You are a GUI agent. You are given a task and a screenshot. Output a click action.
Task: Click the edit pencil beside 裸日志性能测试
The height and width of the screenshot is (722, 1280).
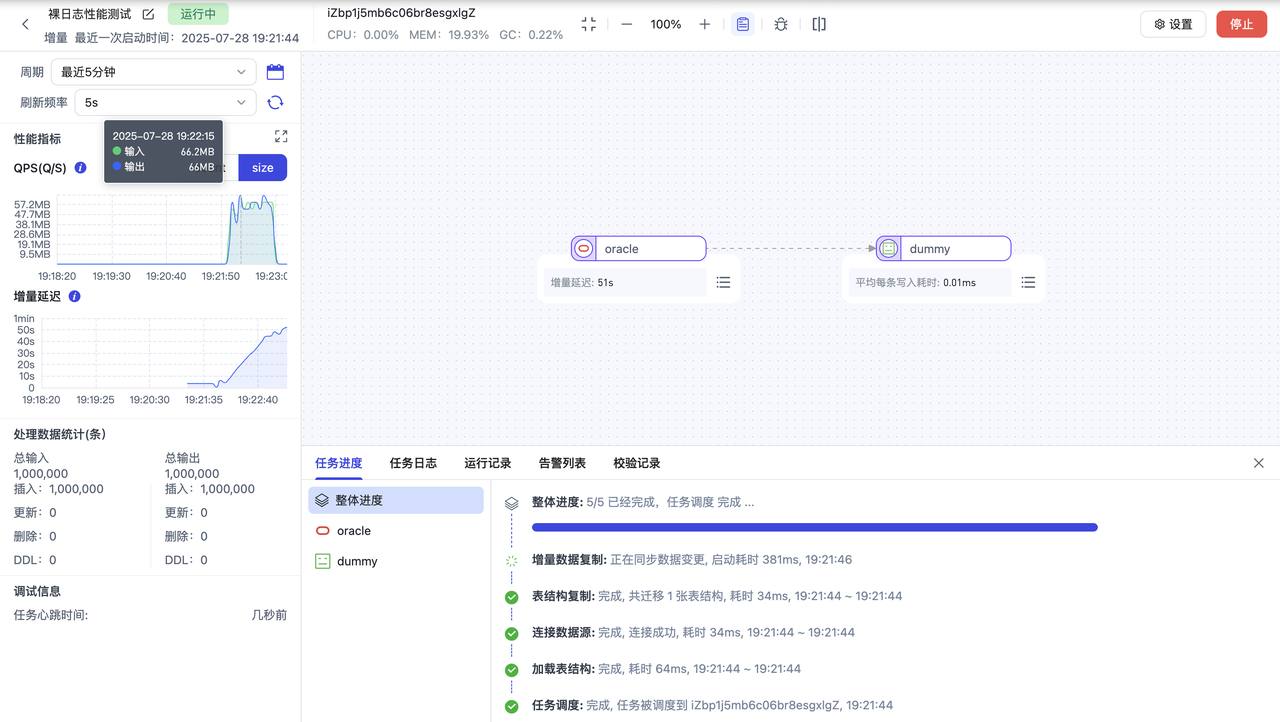point(146,15)
